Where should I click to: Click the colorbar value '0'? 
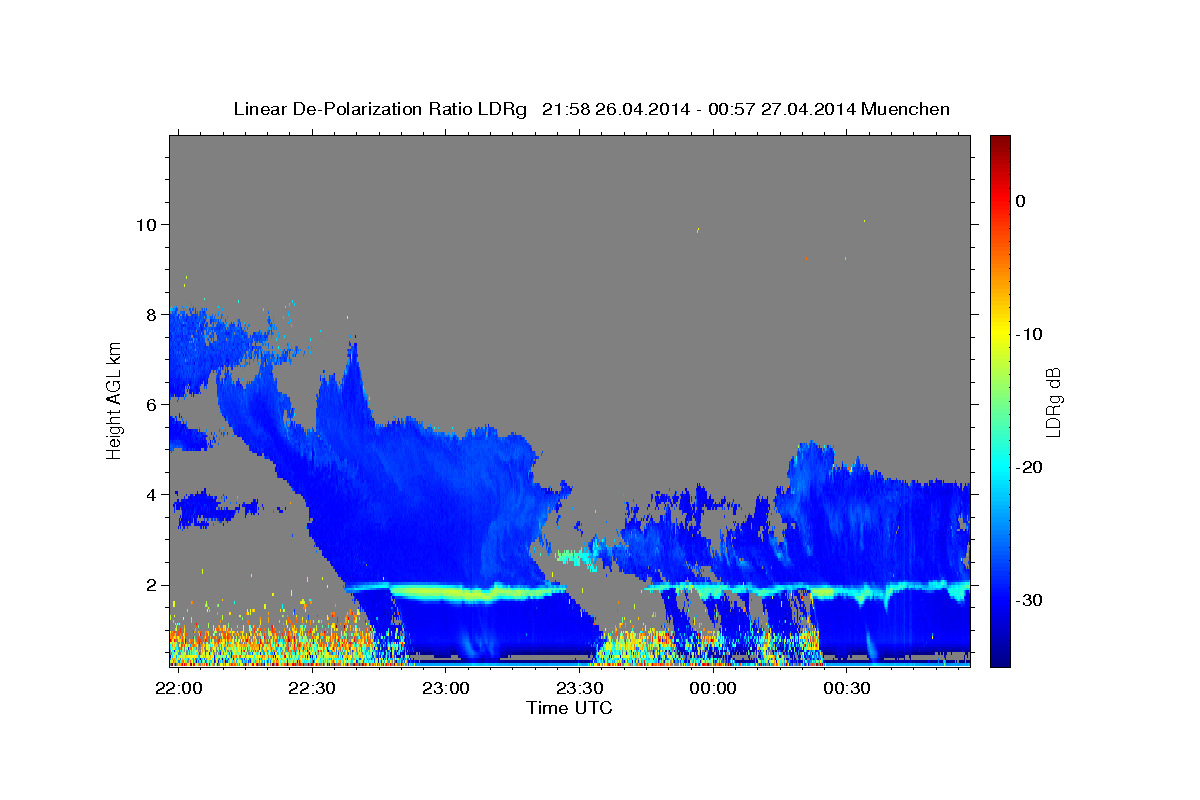pyautogui.click(x=1020, y=201)
